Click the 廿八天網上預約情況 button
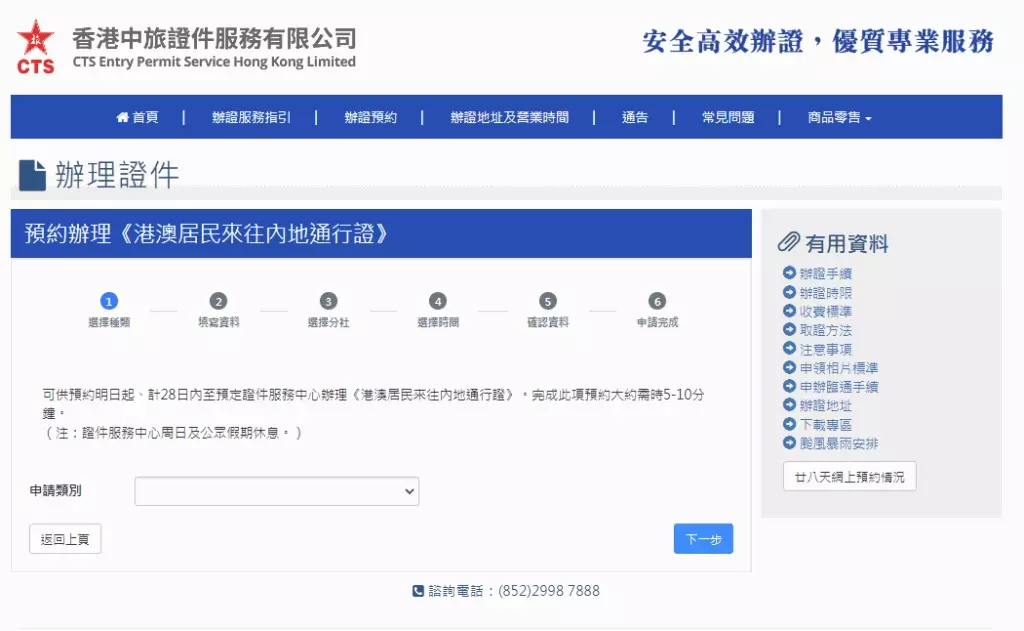The image size is (1024, 631). point(849,477)
